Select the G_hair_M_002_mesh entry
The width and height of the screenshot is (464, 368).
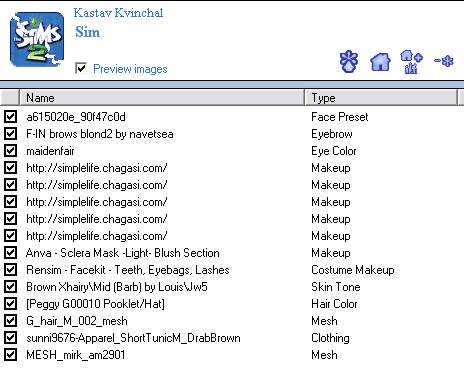click(x=77, y=321)
